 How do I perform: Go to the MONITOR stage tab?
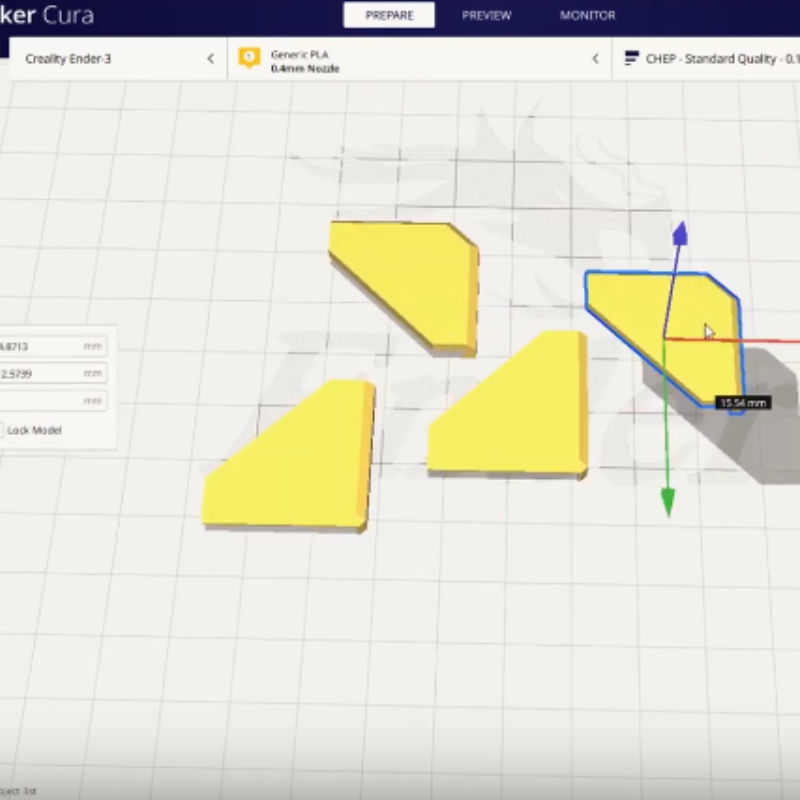coord(587,15)
